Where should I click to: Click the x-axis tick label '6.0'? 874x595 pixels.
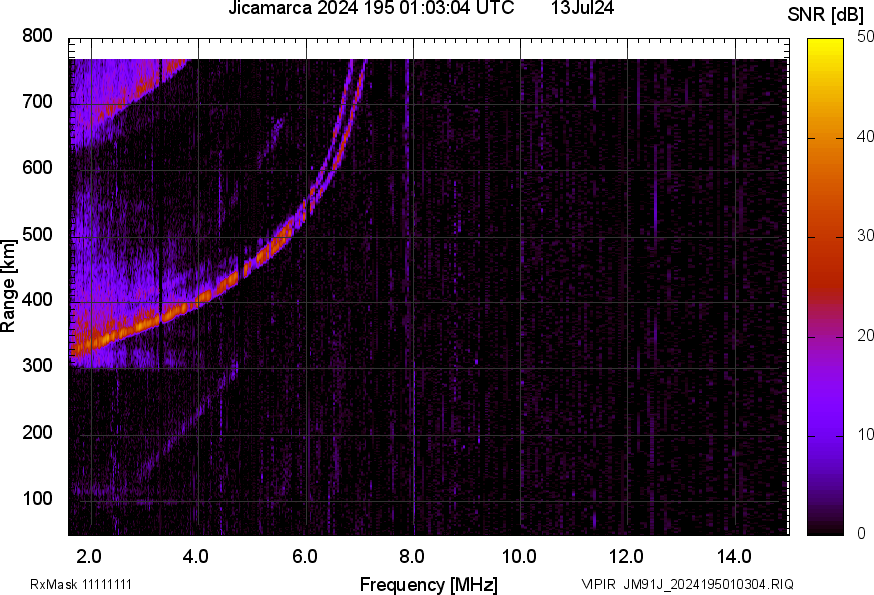coord(304,557)
